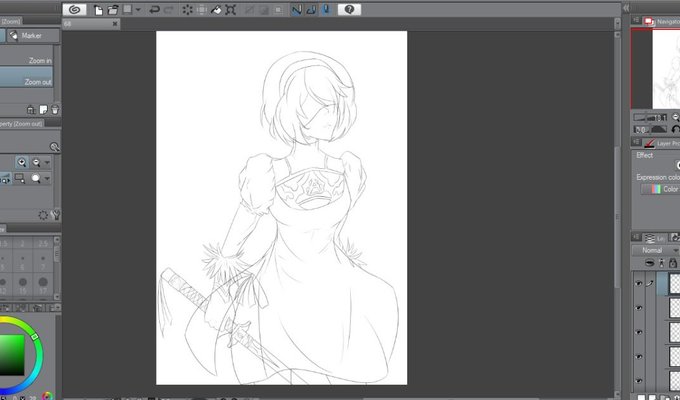The width and height of the screenshot is (680, 400).
Task: Hide the fourth layer eye icon
Action: click(639, 356)
